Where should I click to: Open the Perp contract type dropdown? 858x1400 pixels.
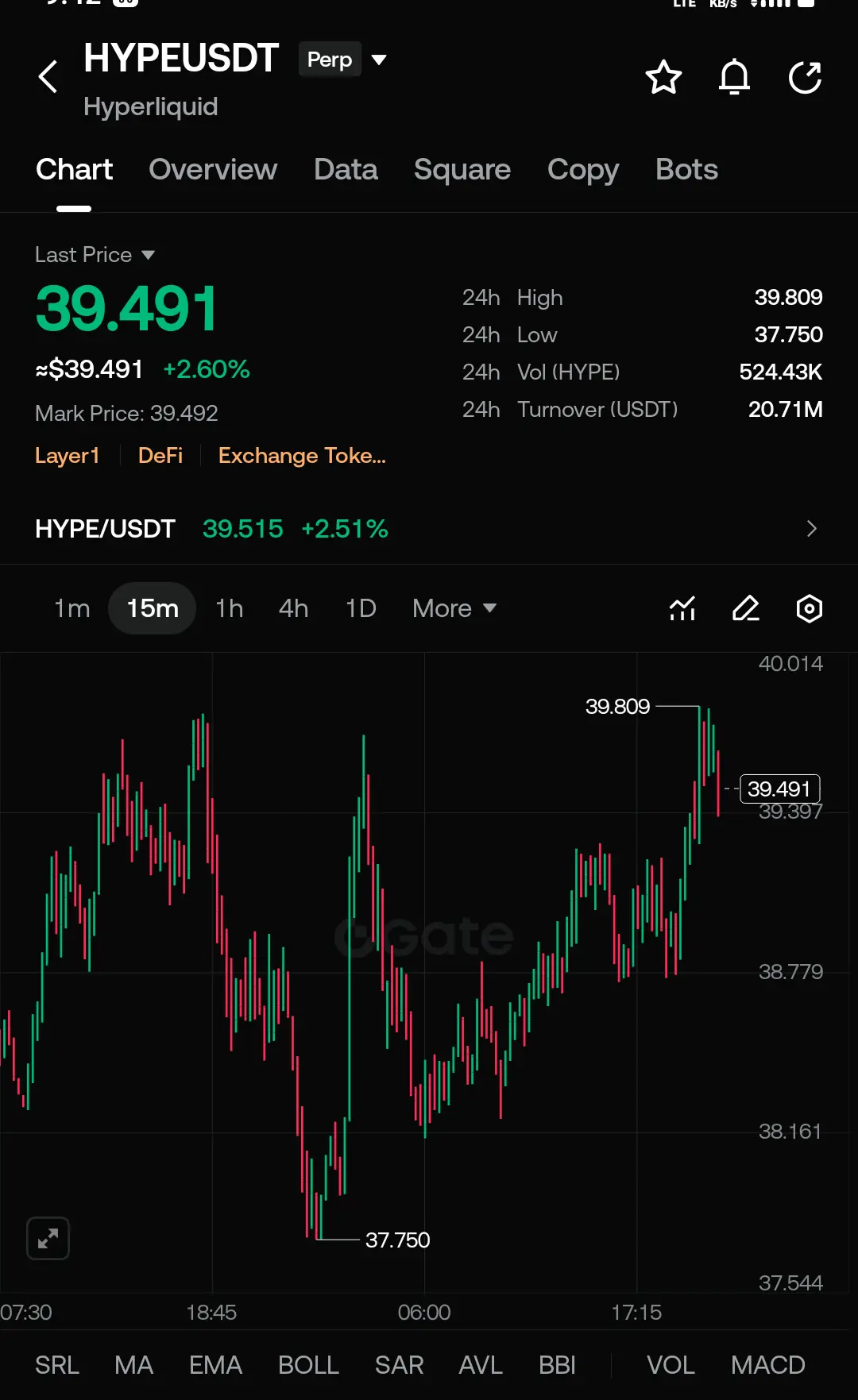[343, 60]
